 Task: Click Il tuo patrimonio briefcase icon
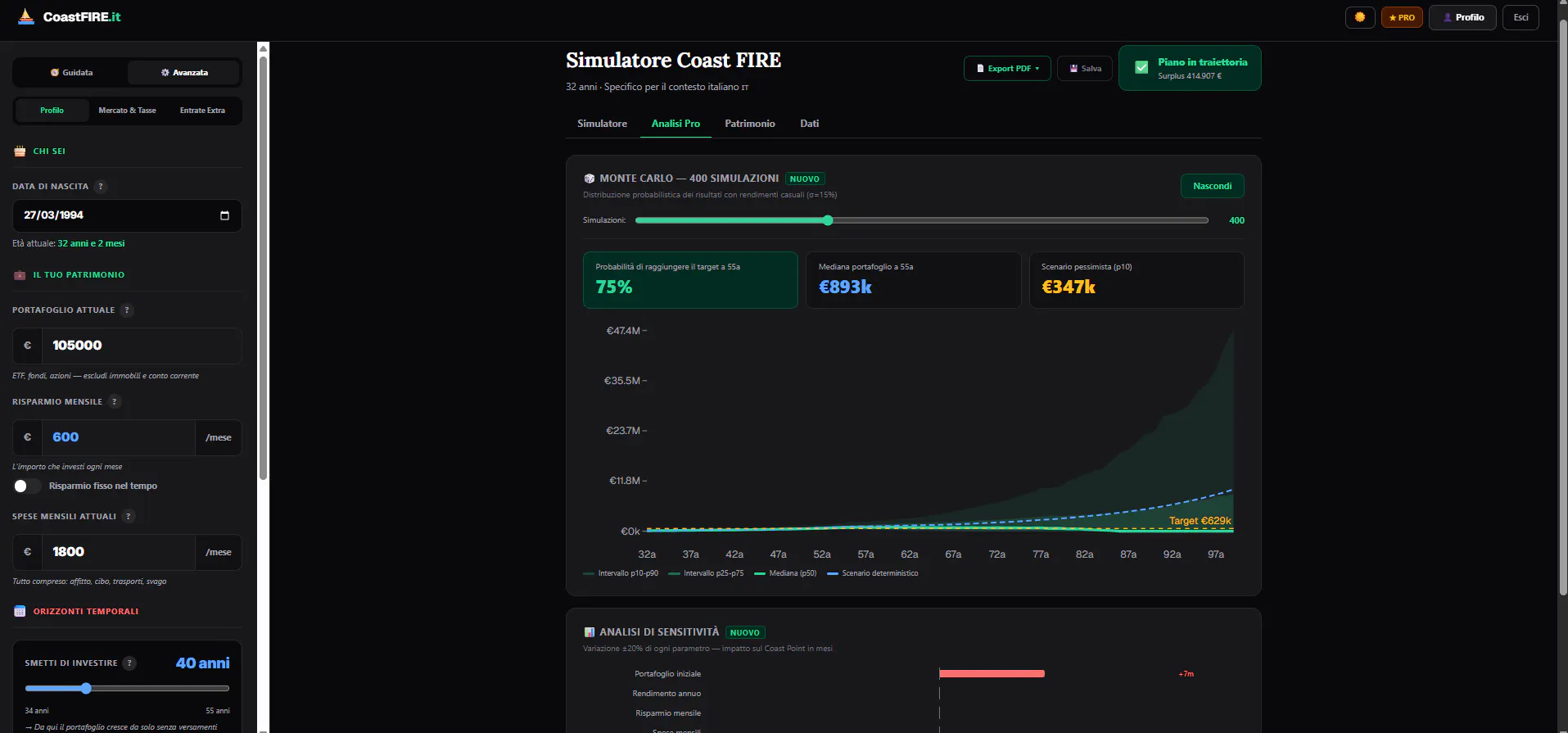click(x=20, y=275)
